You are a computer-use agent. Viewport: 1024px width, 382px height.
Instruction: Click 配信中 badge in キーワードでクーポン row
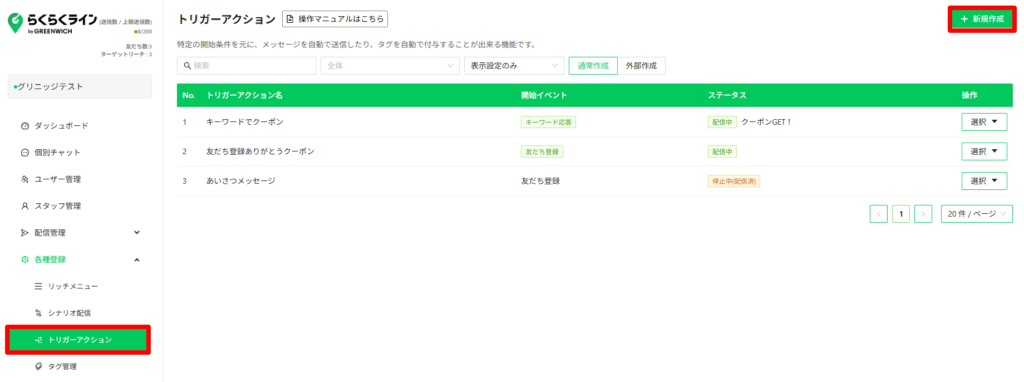[723, 121]
